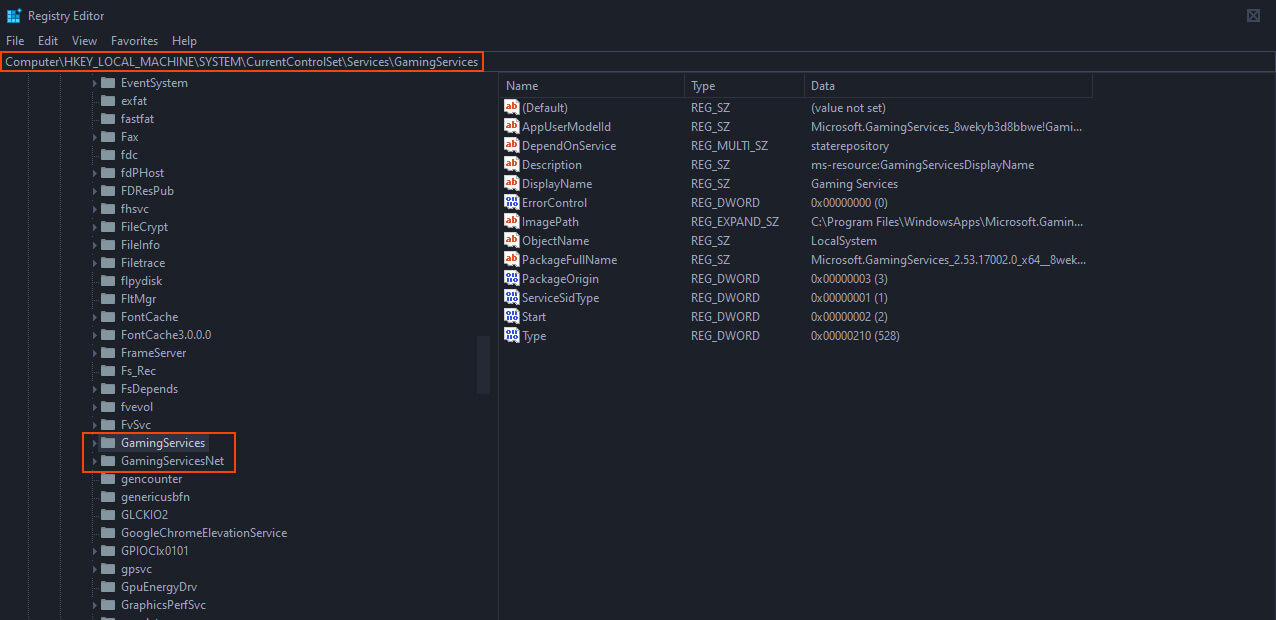Select the AppUserModelId value icon
The height and width of the screenshot is (620, 1276).
pos(512,126)
